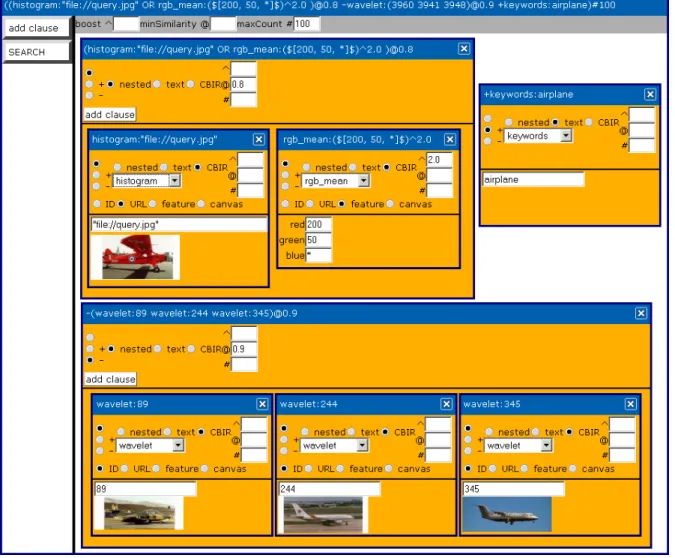This screenshot has width=675, height=558.
Task: Click the red value field showing 200
Action: (319, 224)
